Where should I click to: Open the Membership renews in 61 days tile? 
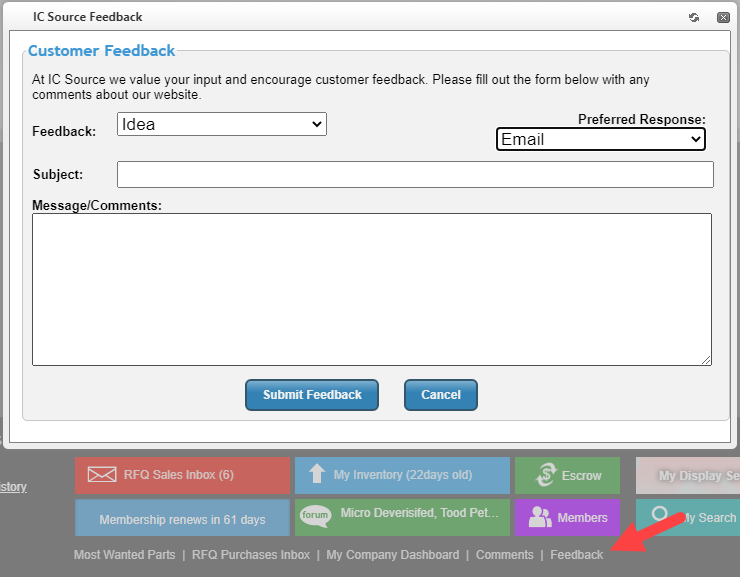[182, 519]
